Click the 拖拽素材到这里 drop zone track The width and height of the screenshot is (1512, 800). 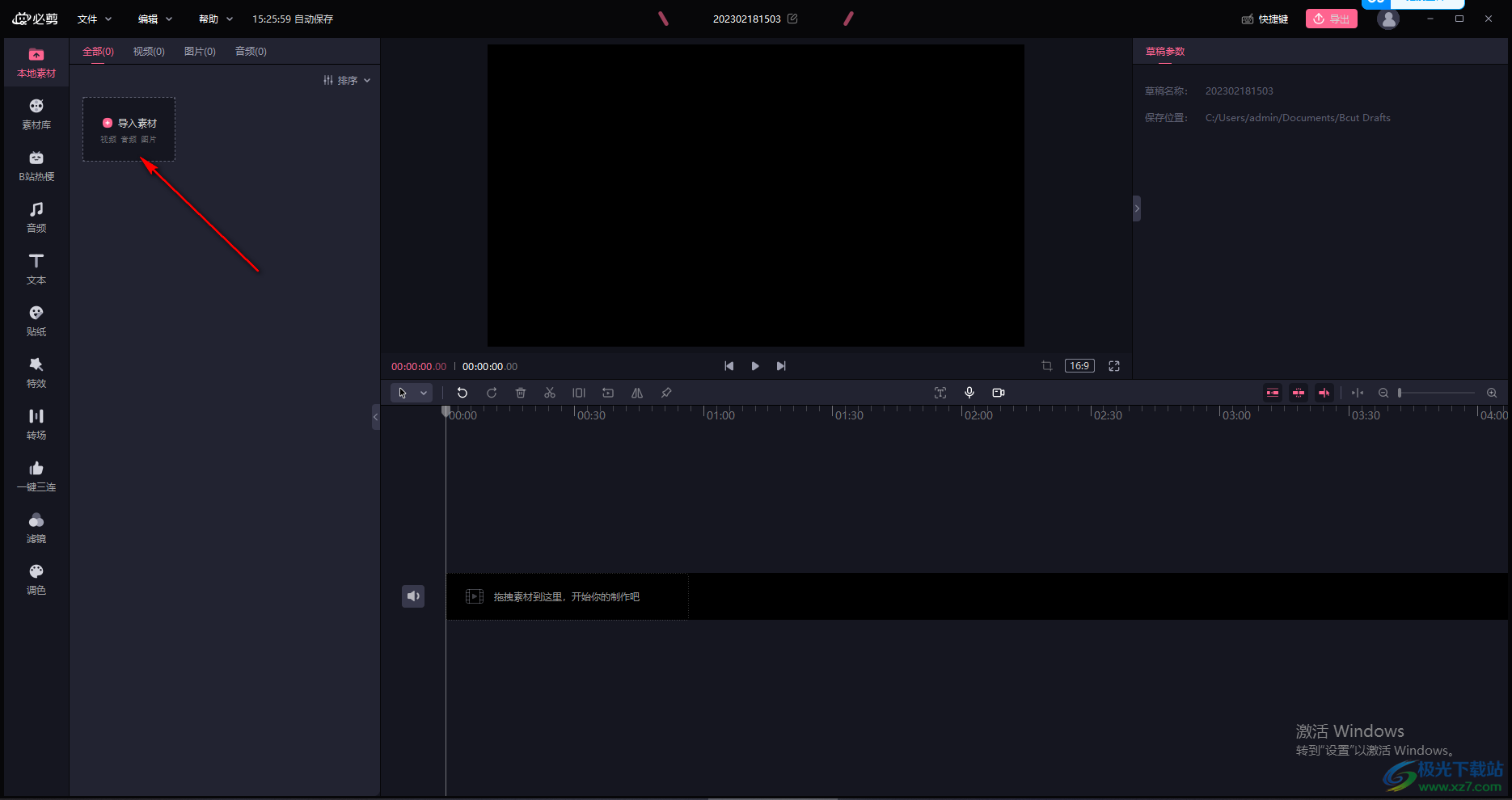(567, 596)
